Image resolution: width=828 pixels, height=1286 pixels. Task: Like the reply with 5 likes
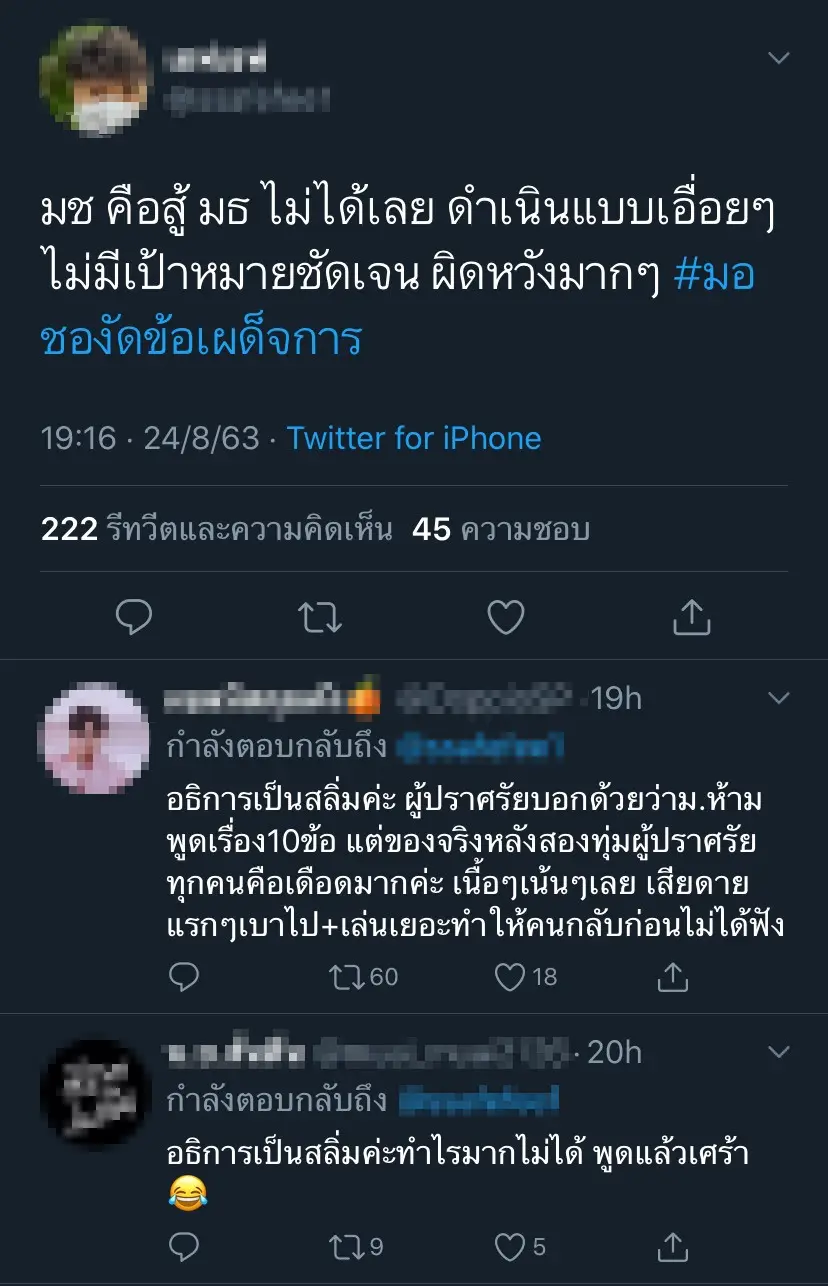[511, 1246]
